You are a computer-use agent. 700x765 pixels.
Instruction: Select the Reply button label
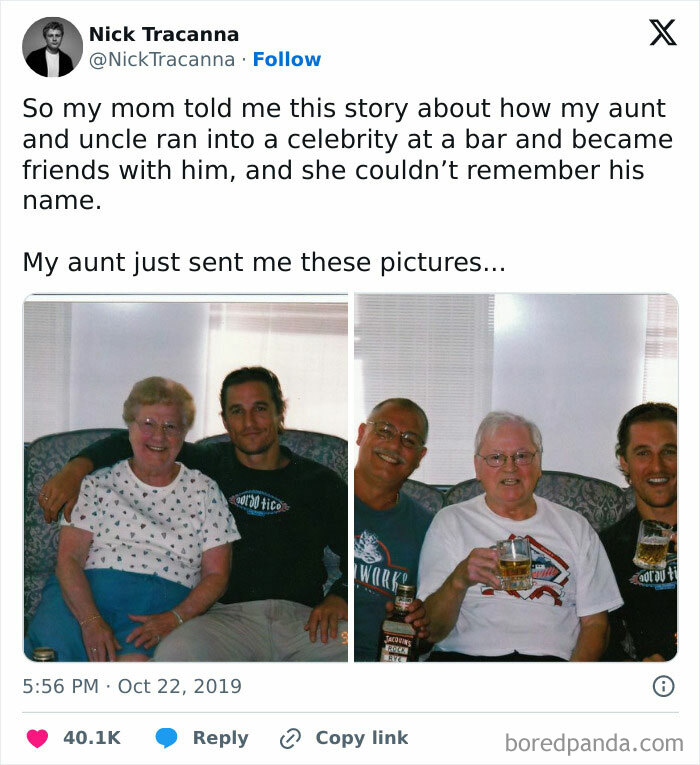point(220,738)
